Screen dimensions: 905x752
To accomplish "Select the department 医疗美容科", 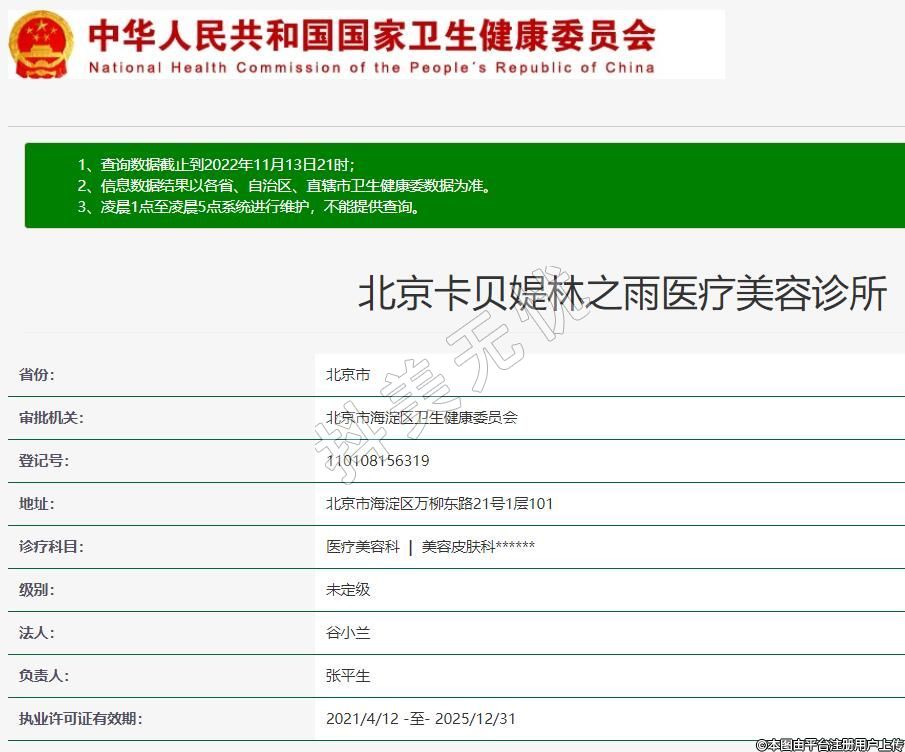I will (x=362, y=547).
